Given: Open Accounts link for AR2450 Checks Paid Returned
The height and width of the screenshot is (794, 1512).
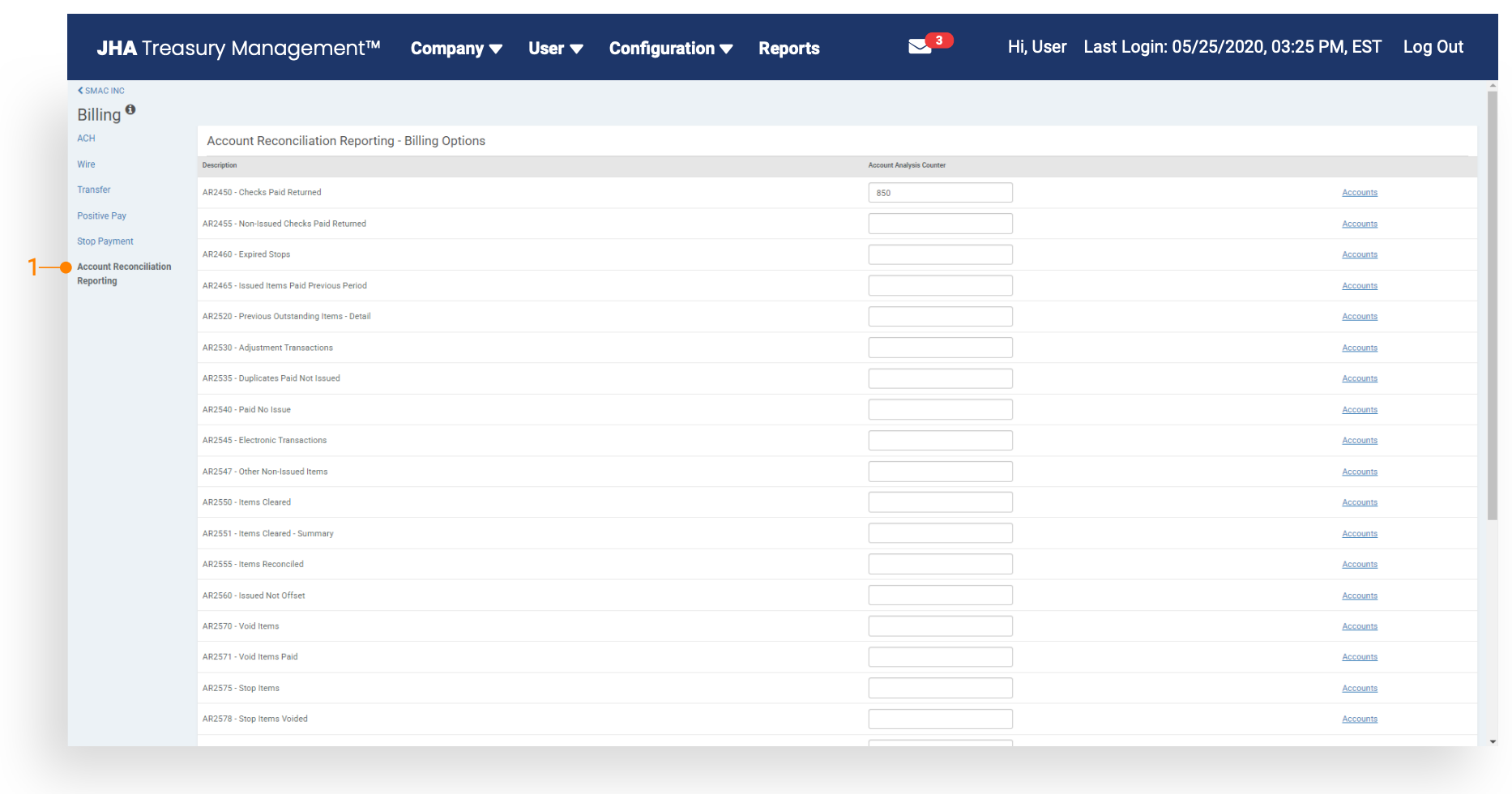Looking at the screenshot, I should pos(1359,193).
